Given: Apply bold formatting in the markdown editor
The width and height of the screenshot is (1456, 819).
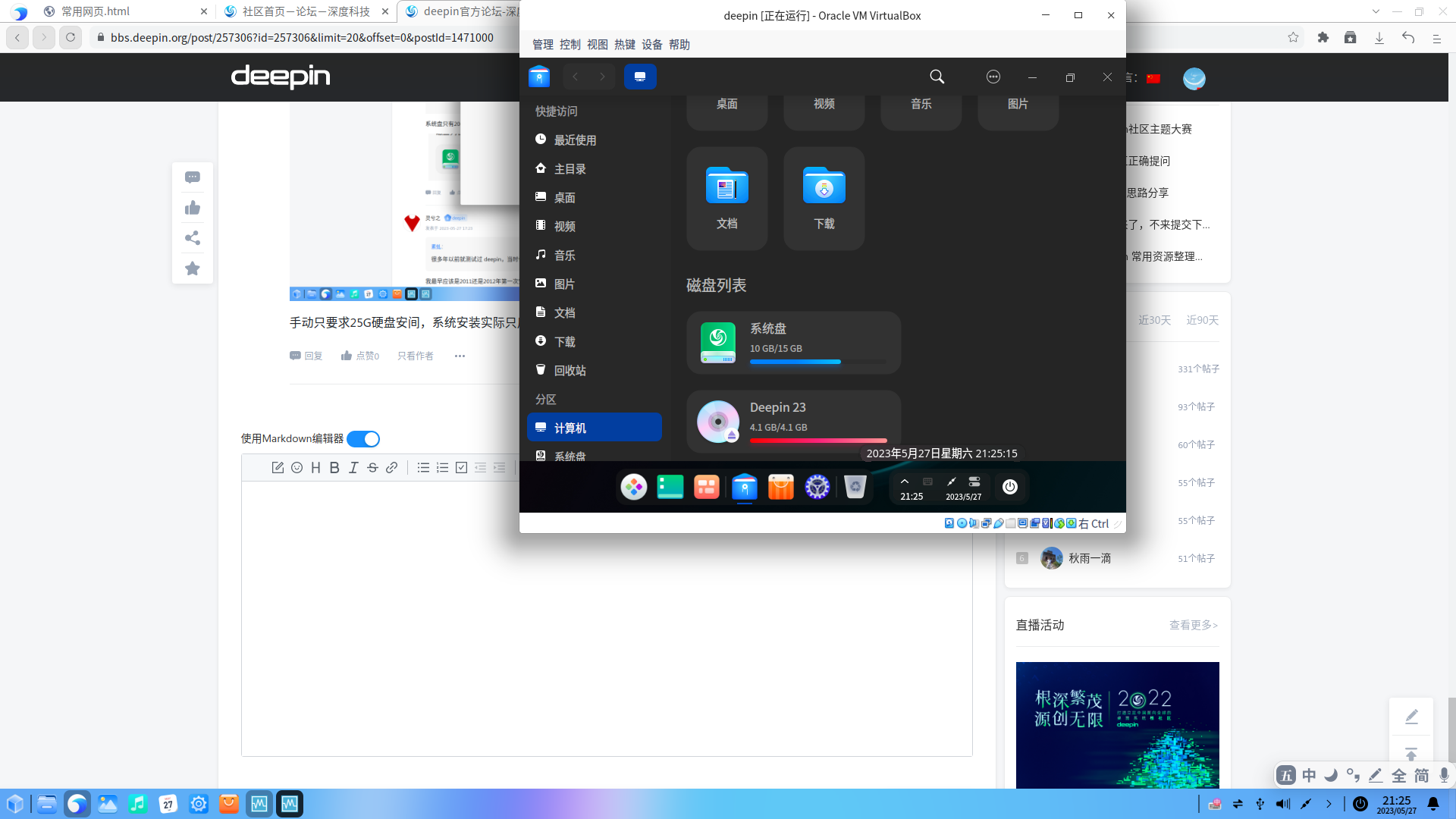Looking at the screenshot, I should [334, 467].
